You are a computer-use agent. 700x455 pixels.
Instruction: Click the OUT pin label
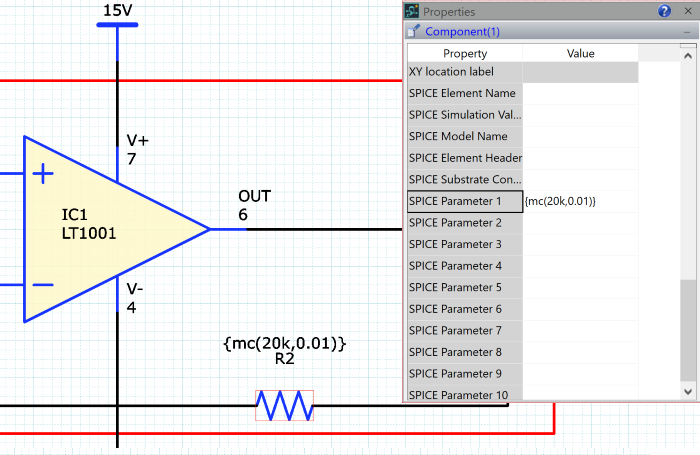[x=254, y=196]
